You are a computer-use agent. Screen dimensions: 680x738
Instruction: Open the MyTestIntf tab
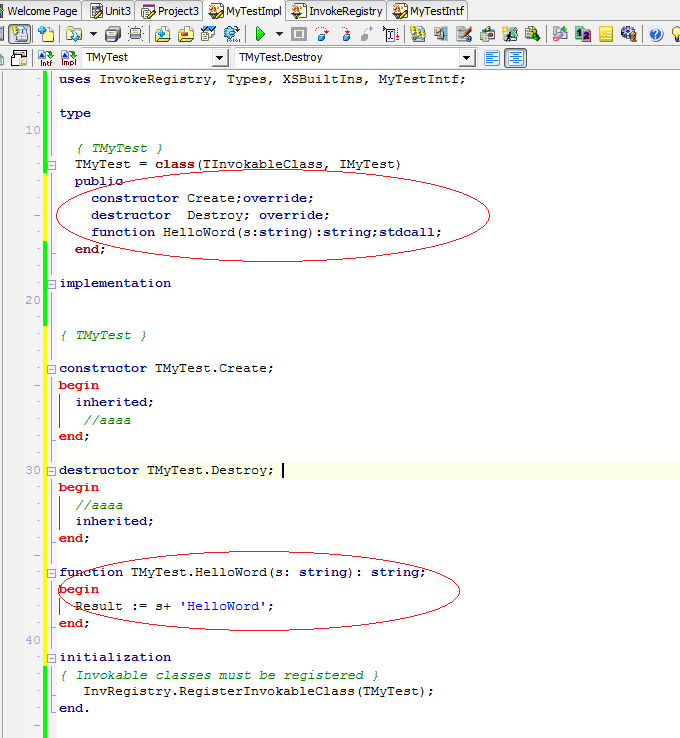click(429, 11)
